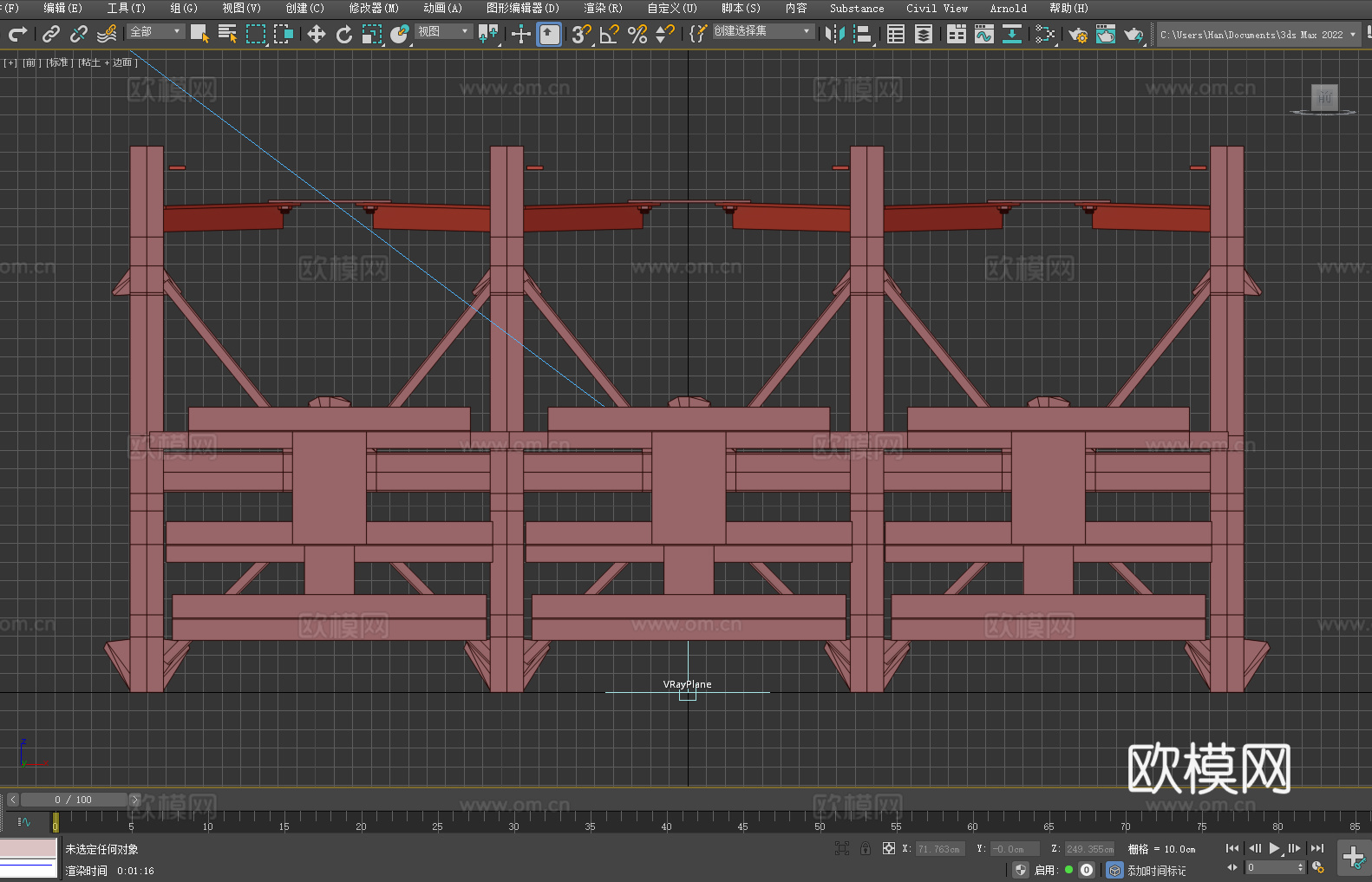Viewport: 1372px width, 882px height.
Task: Open the Rendered Frame Window
Action: 1106,34
